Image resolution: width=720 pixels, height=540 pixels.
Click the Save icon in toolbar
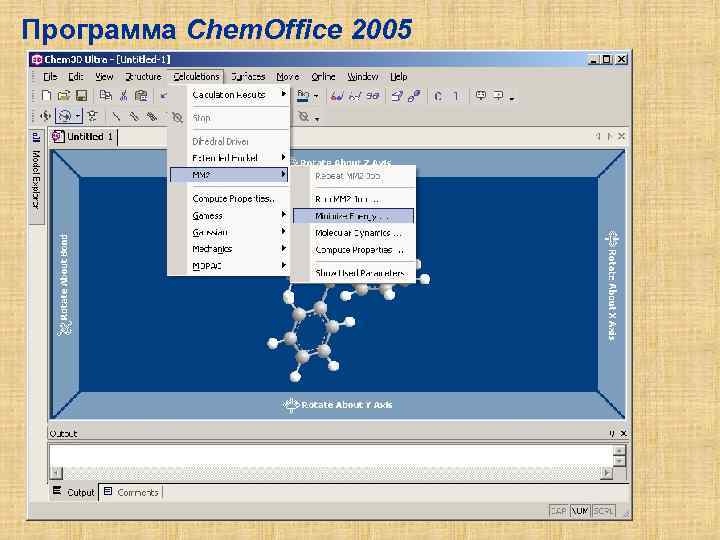coord(81,96)
